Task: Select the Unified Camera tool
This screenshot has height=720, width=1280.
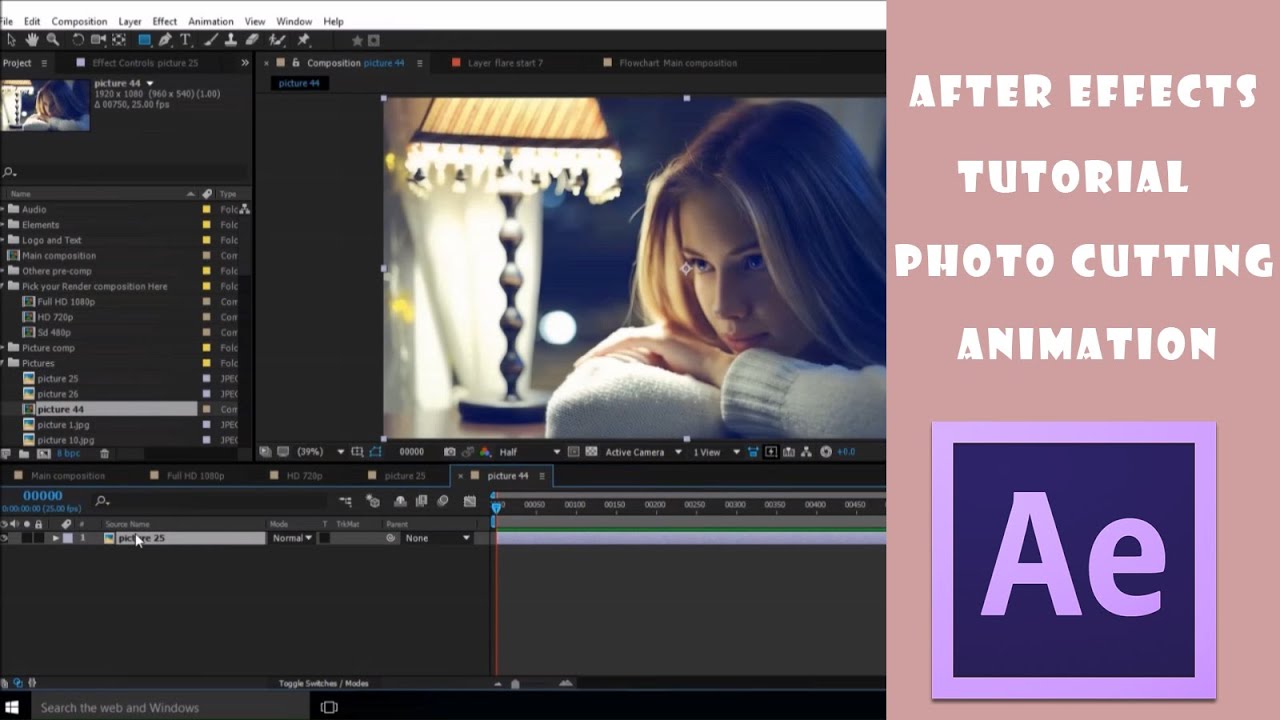Action: (x=98, y=40)
